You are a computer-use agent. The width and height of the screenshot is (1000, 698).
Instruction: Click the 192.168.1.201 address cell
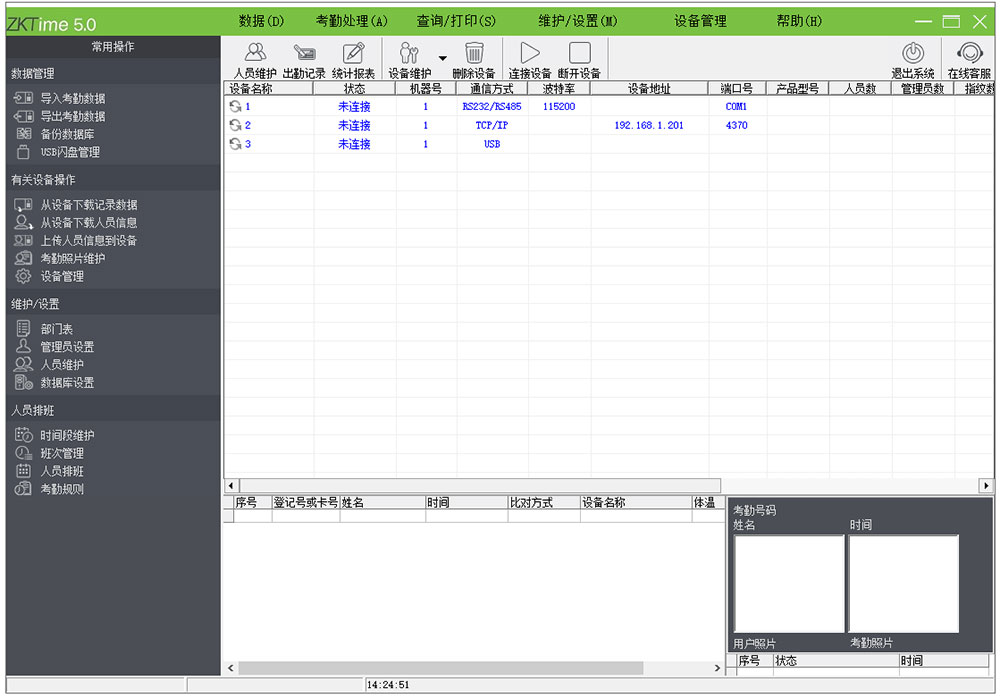(649, 125)
